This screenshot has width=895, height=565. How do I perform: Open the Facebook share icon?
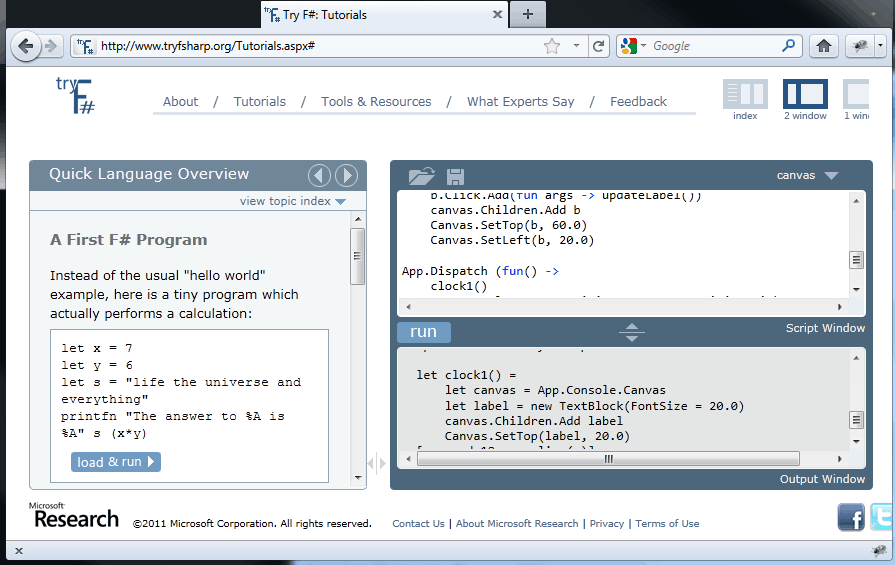851,517
